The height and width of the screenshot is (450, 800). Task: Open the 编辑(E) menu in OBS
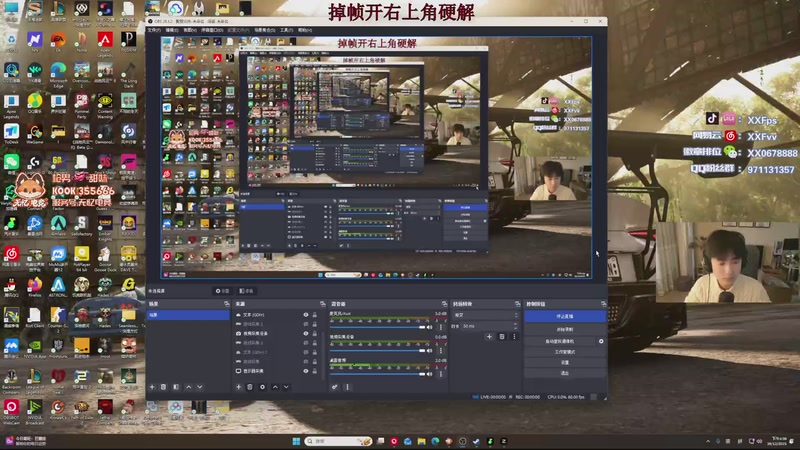pos(172,30)
